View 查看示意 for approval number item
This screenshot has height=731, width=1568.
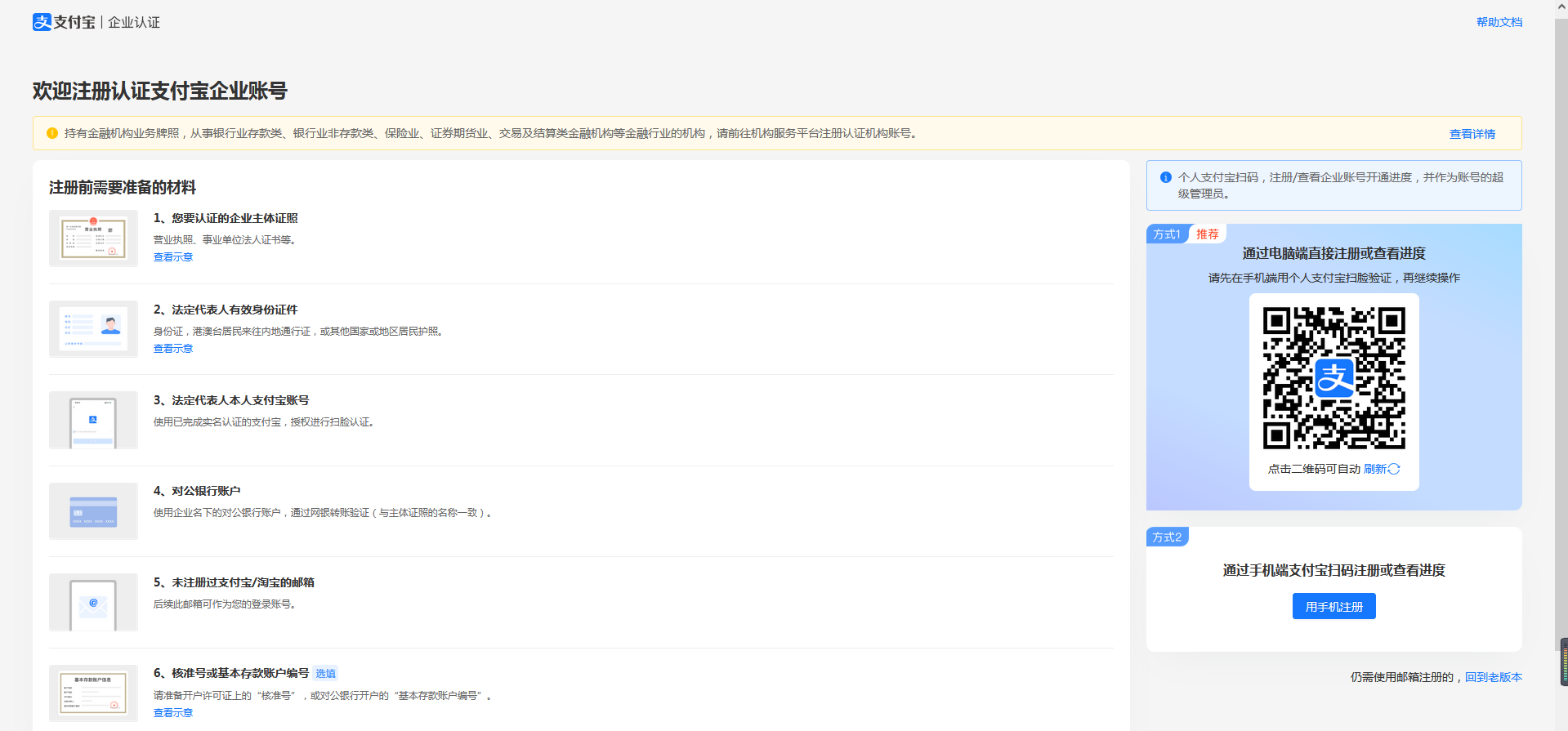tap(173, 713)
